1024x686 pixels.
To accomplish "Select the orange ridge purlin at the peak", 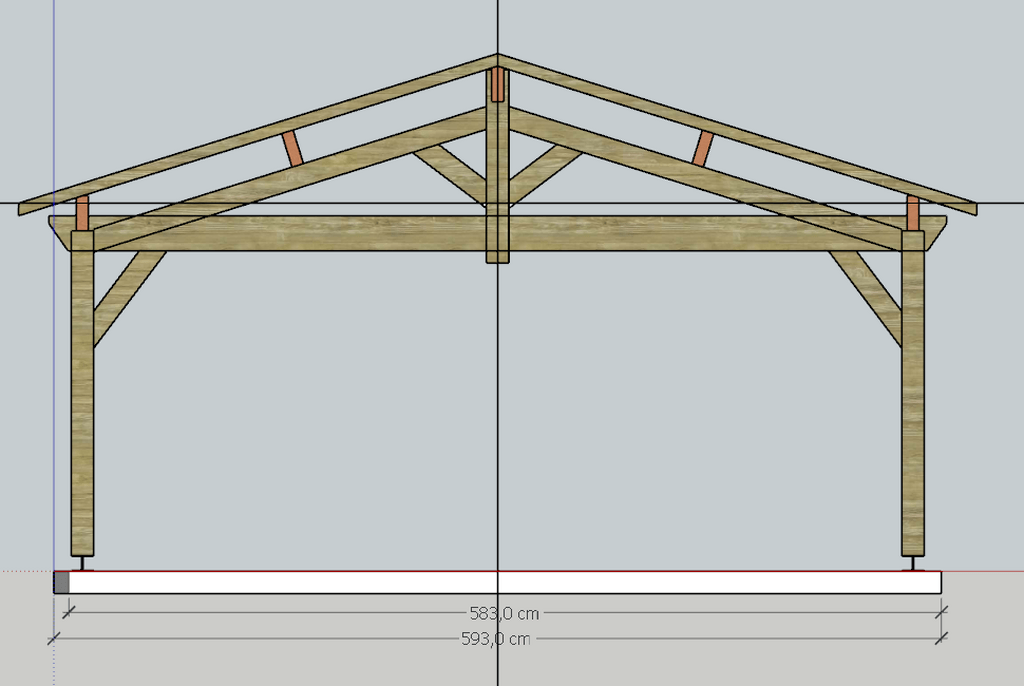I will [x=498, y=84].
